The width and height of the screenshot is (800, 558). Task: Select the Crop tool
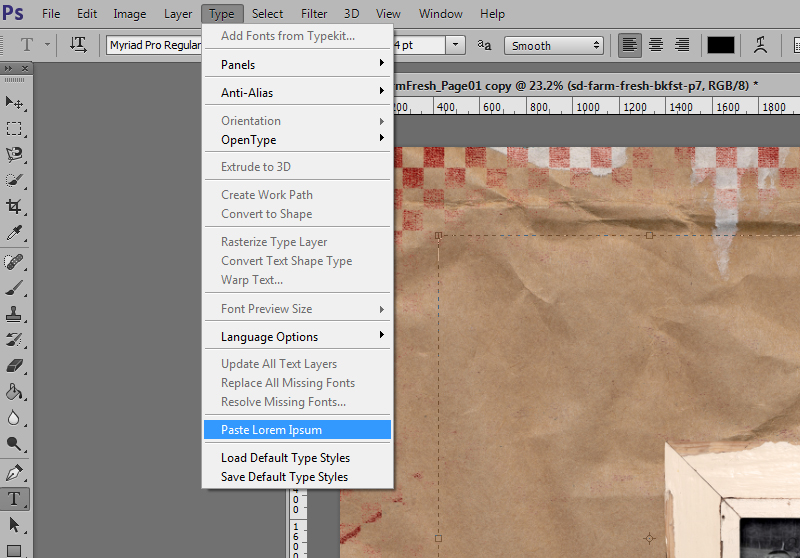coord(14,207)
